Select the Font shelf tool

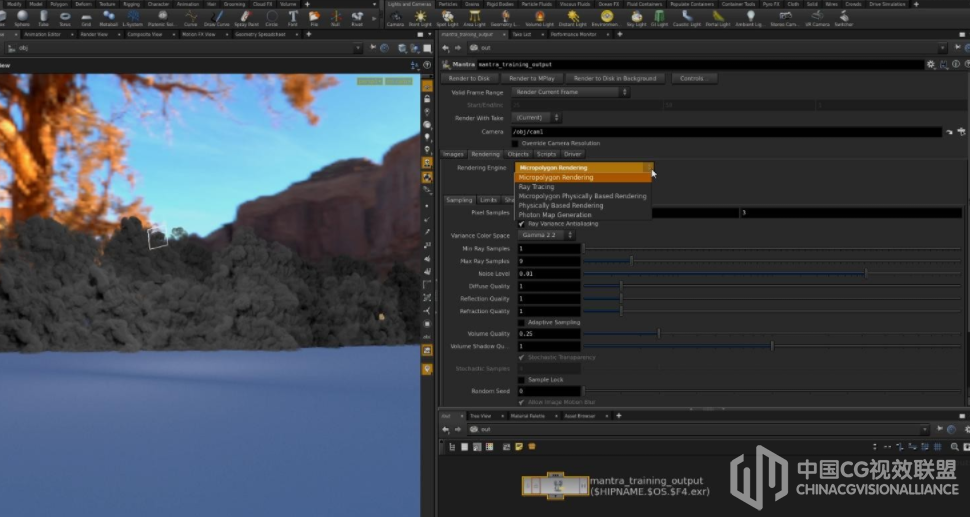(x=293, y=18)
